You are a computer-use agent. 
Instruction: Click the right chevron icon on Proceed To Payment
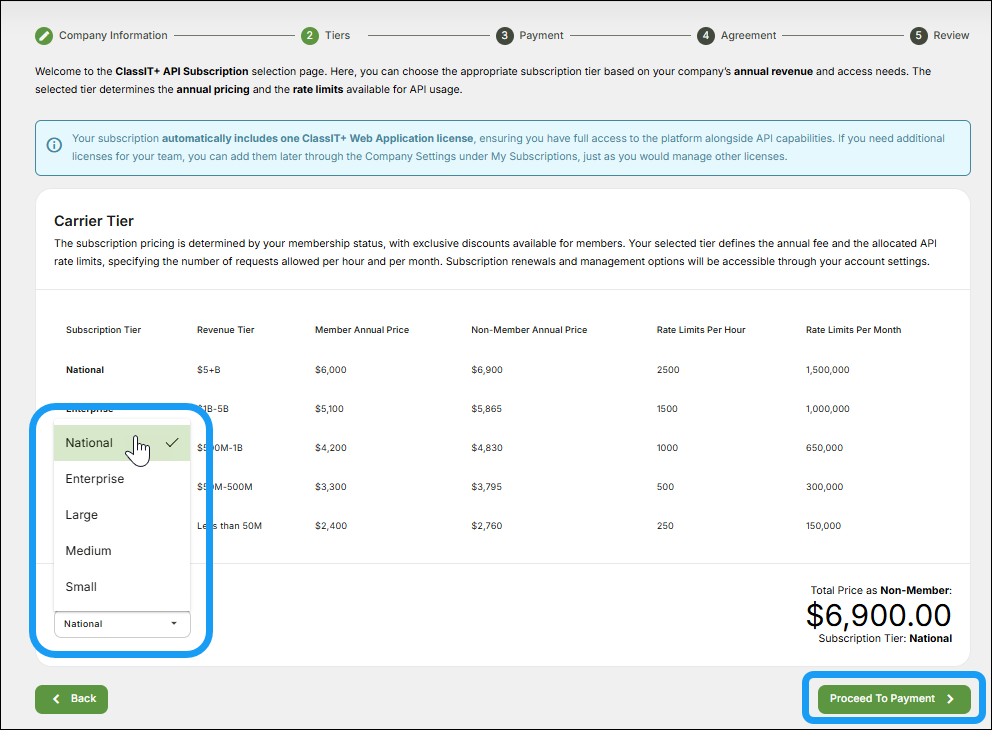tap(950, 699)
